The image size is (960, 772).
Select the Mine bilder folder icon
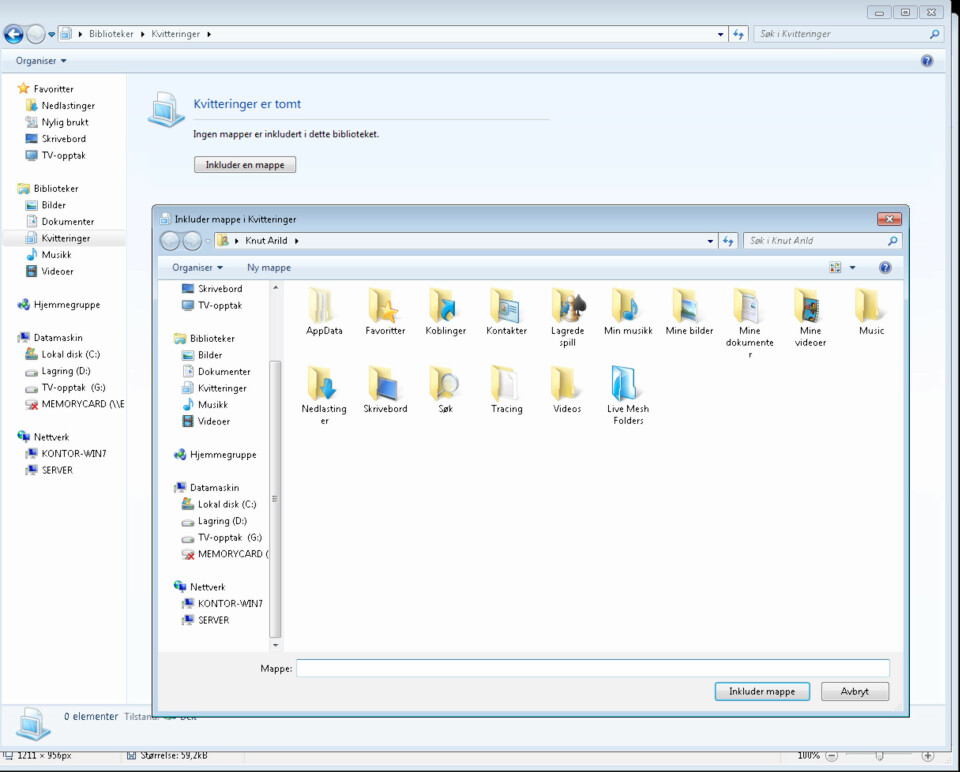click(x=689, y=305)
